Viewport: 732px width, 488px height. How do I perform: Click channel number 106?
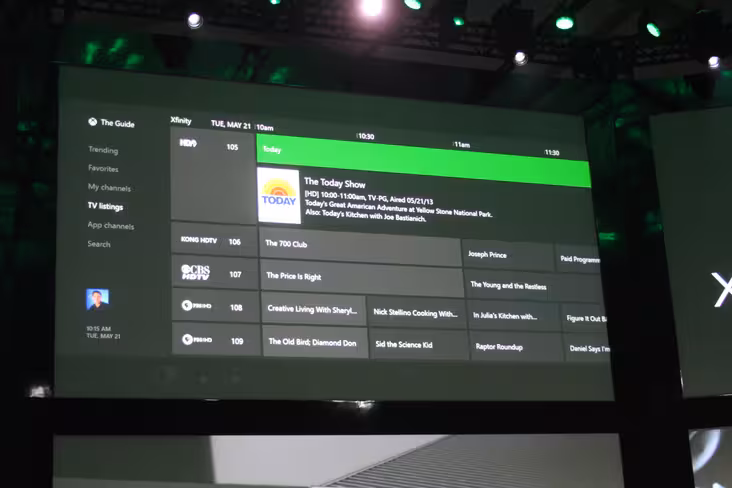coord(234,241)
